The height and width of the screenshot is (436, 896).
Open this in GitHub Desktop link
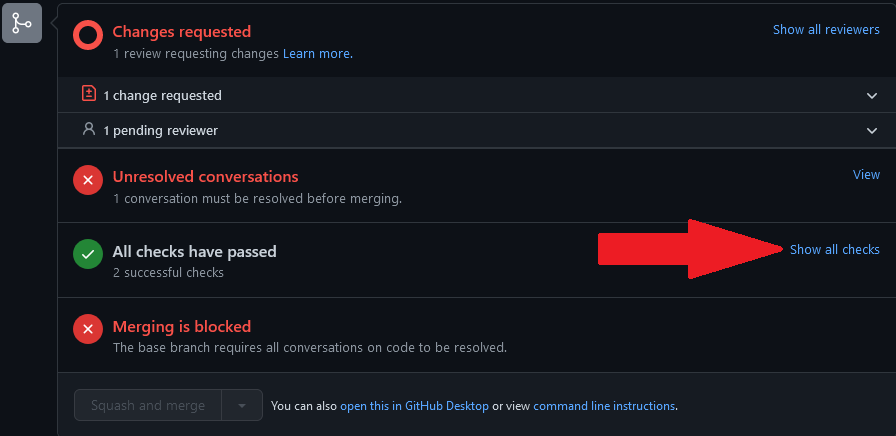(414, 406)
